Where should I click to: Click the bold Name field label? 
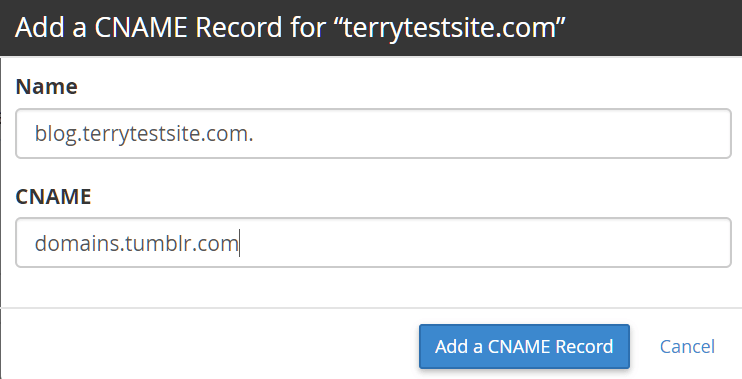(x=46, y=87)
